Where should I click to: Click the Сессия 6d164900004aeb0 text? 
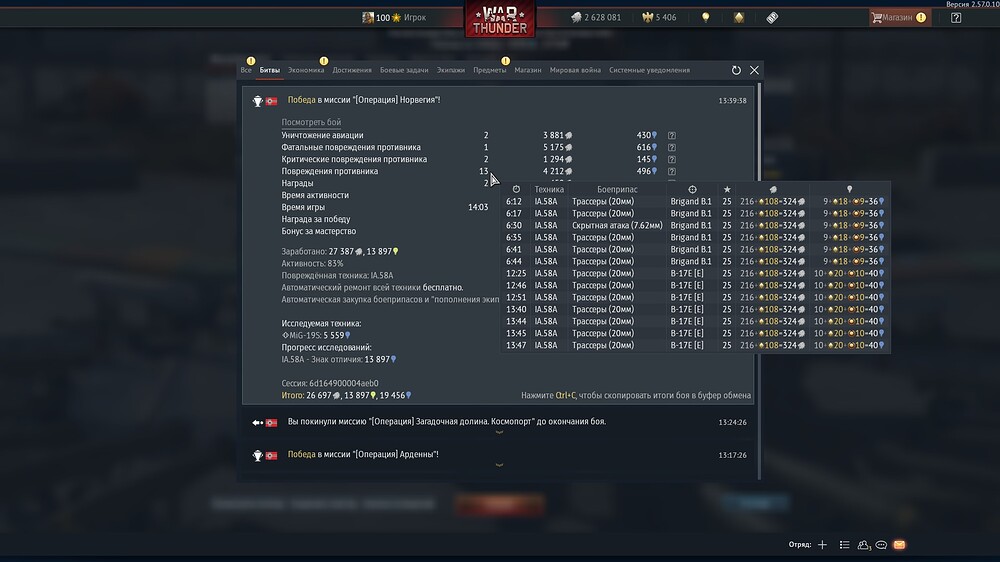(x=330, y=383)
